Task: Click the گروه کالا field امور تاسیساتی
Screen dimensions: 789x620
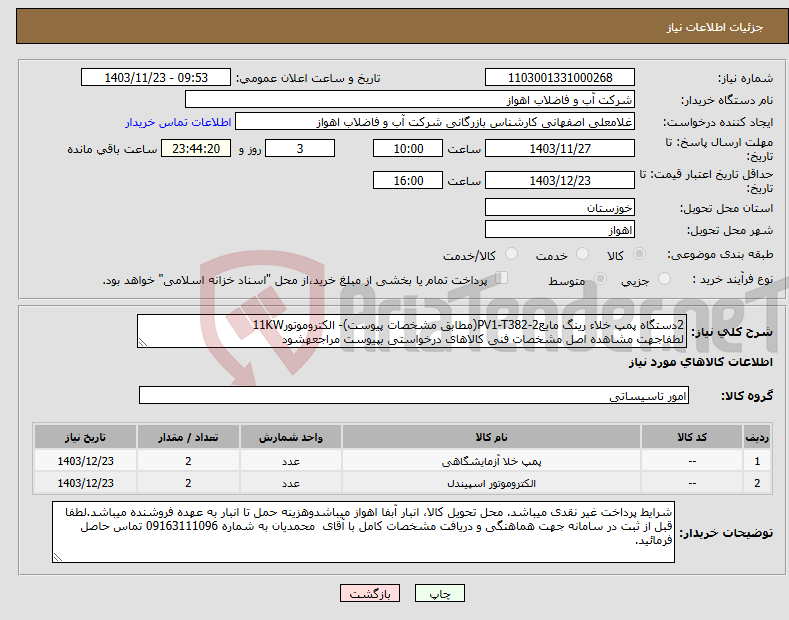Action: click(414, 396)
